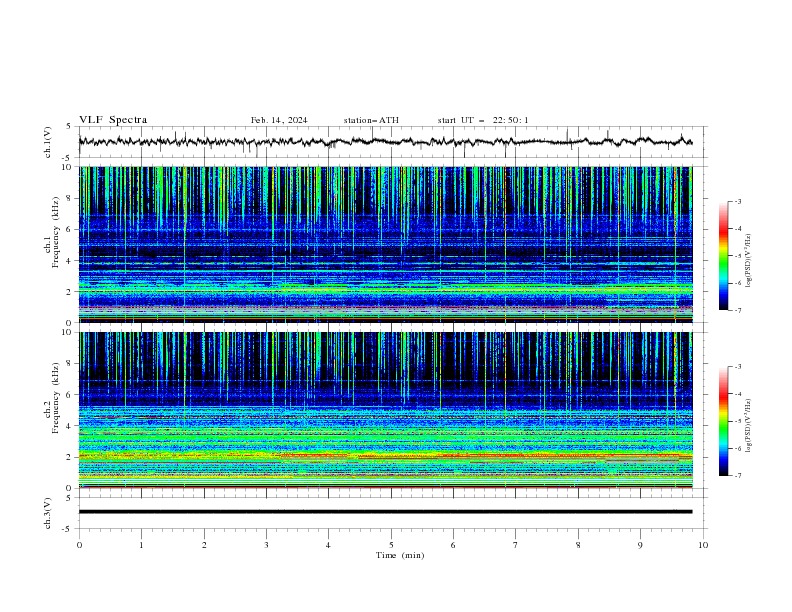Click the "ch.1(V)" waveform axis label
This screenshot has width=792, height=612.
[48, 142]
